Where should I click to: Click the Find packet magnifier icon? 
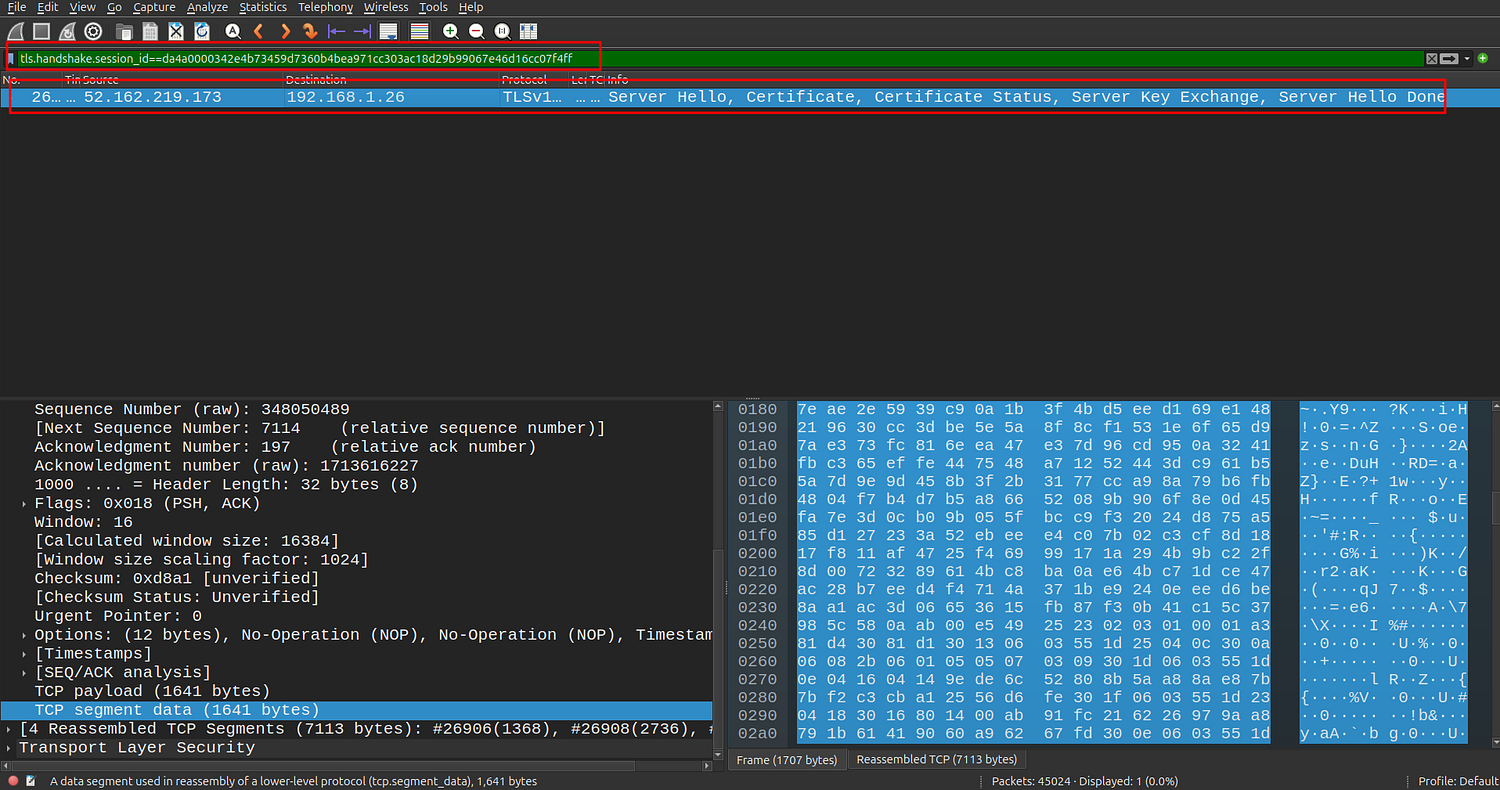click(232, 32)
